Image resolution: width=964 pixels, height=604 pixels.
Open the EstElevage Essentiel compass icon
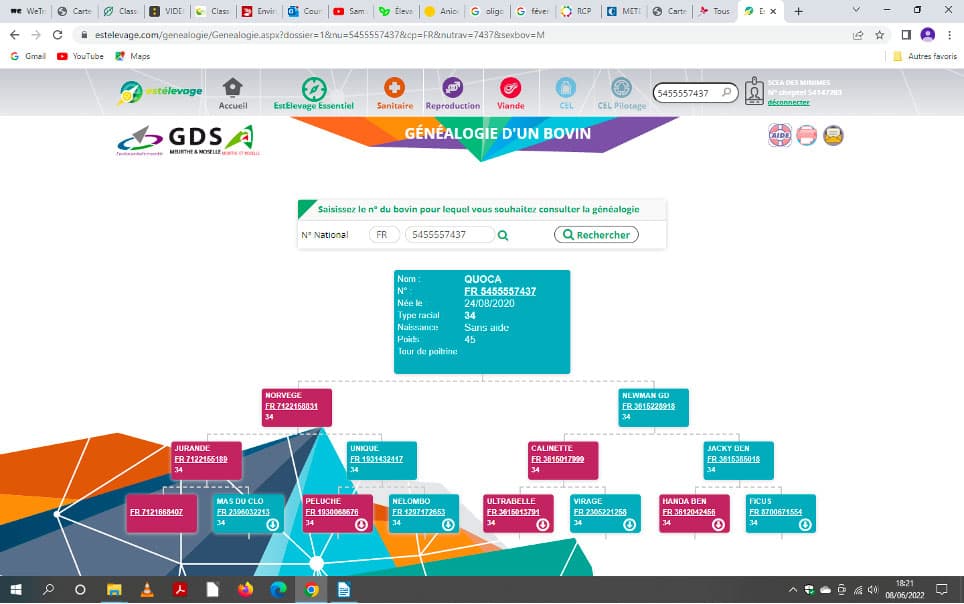tap(314, 89)
